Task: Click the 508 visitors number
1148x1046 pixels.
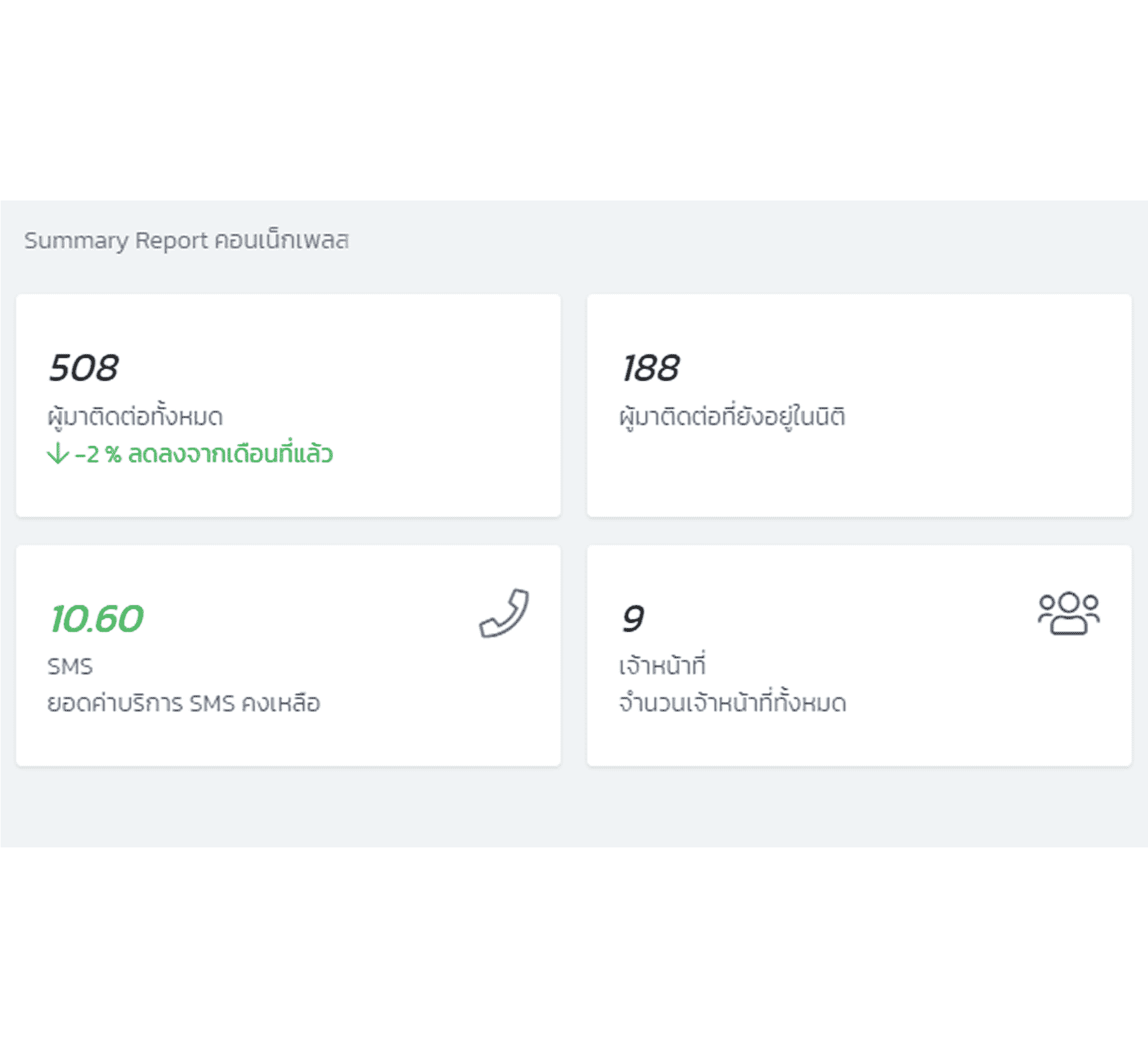Action: click(83, 367)
